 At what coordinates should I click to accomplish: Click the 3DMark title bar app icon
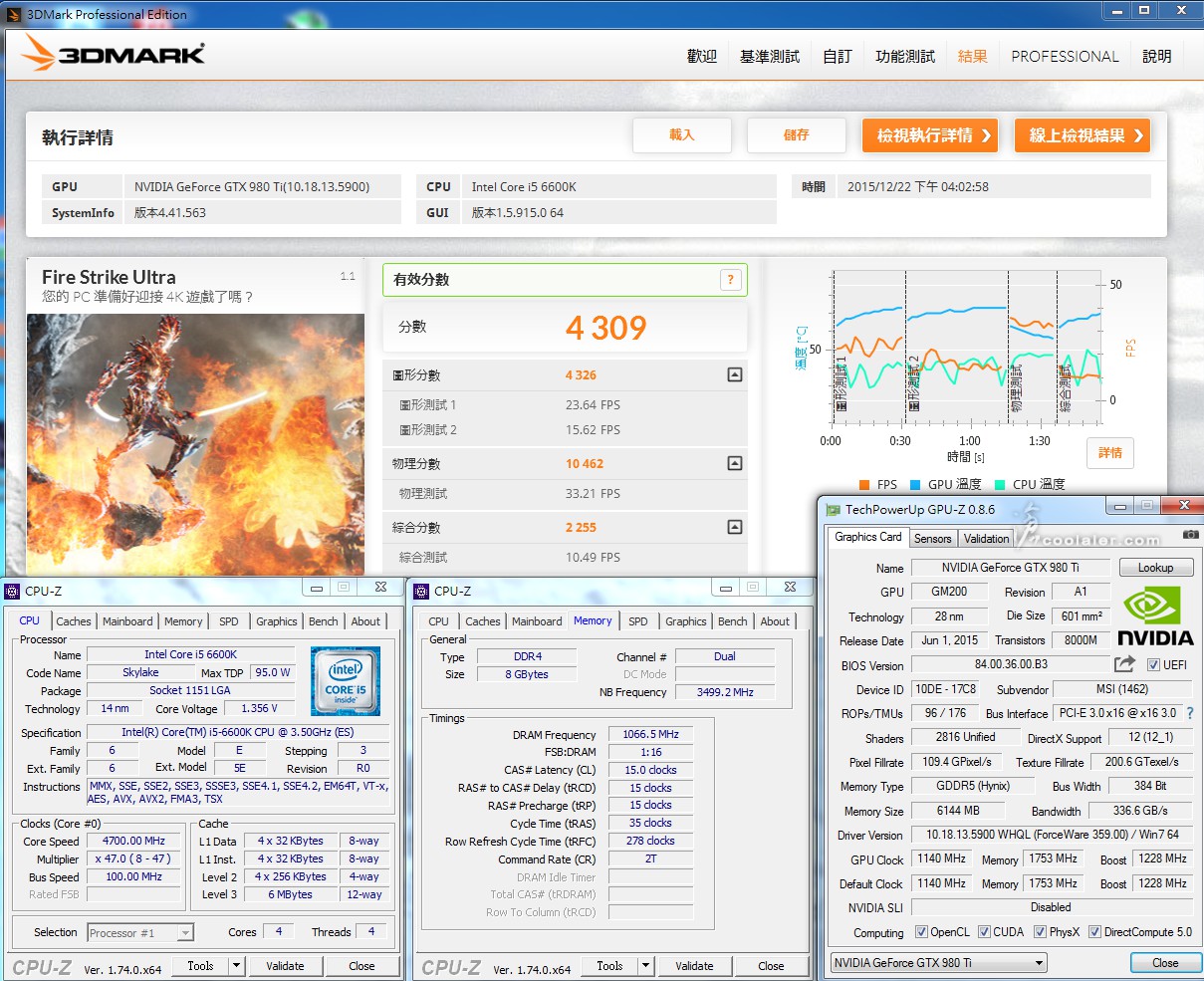pyautogui.click(x=13, y=13)
